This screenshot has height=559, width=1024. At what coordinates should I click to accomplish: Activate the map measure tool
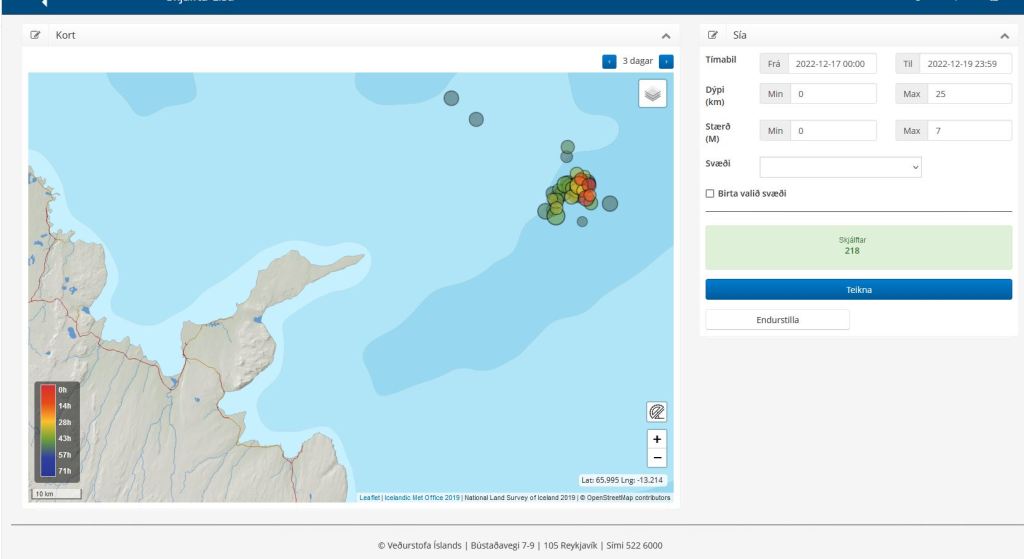coord(657,411)
